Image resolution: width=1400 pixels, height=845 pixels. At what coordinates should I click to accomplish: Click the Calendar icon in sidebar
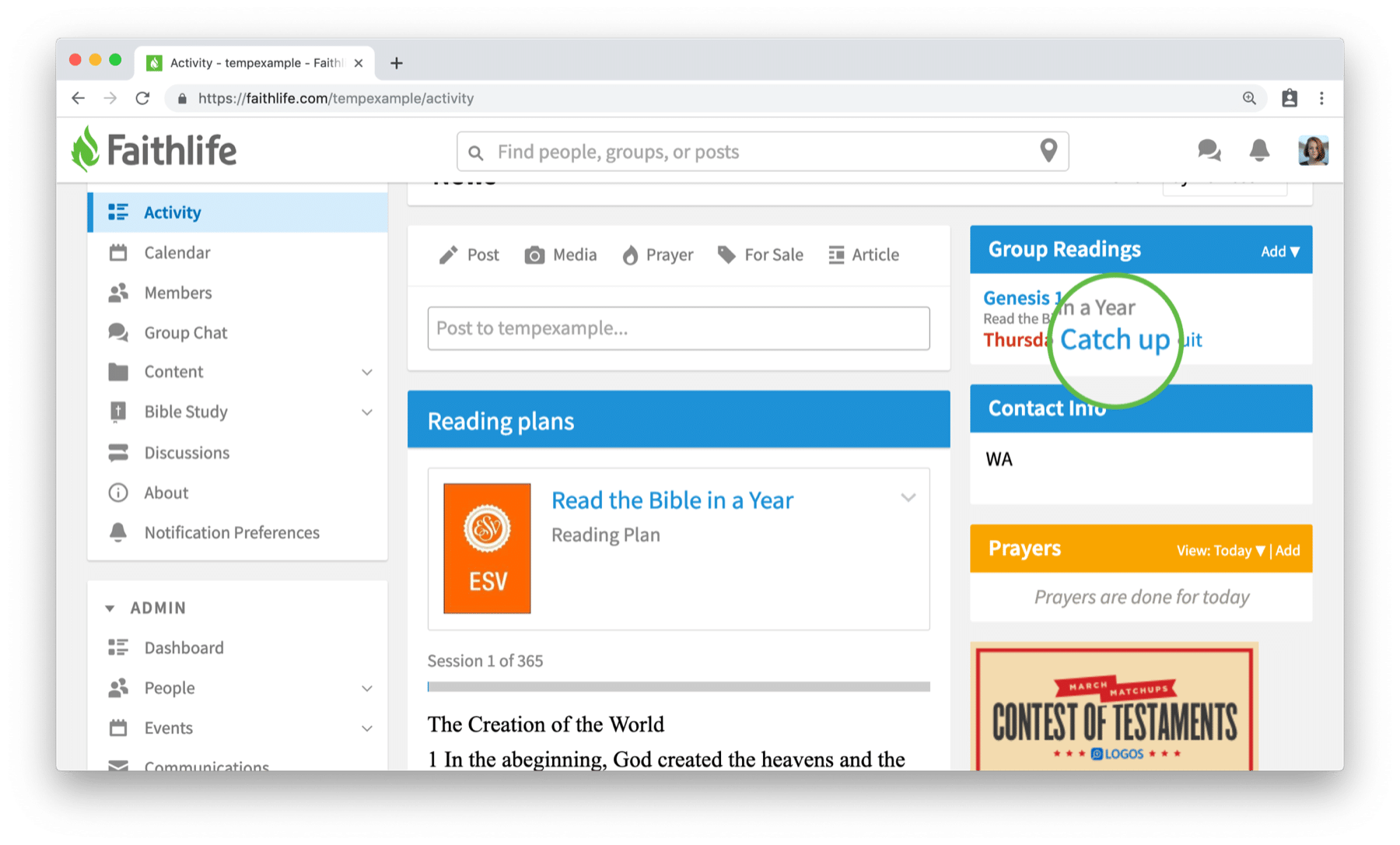click(118, 253)
